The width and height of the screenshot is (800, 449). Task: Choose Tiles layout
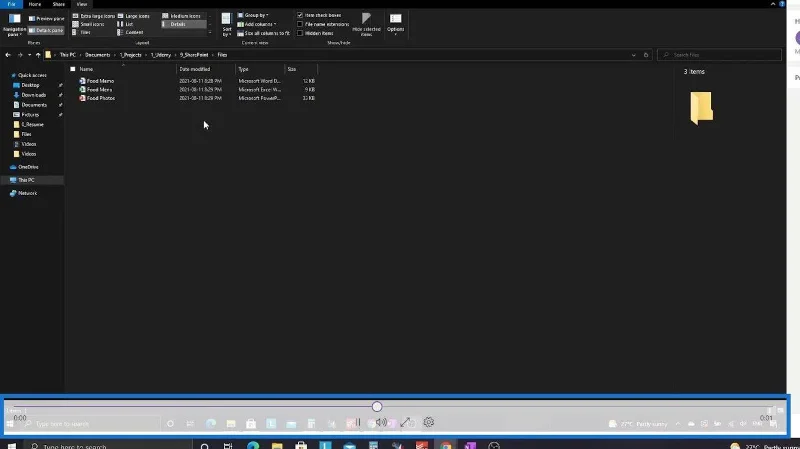[82, 32]
